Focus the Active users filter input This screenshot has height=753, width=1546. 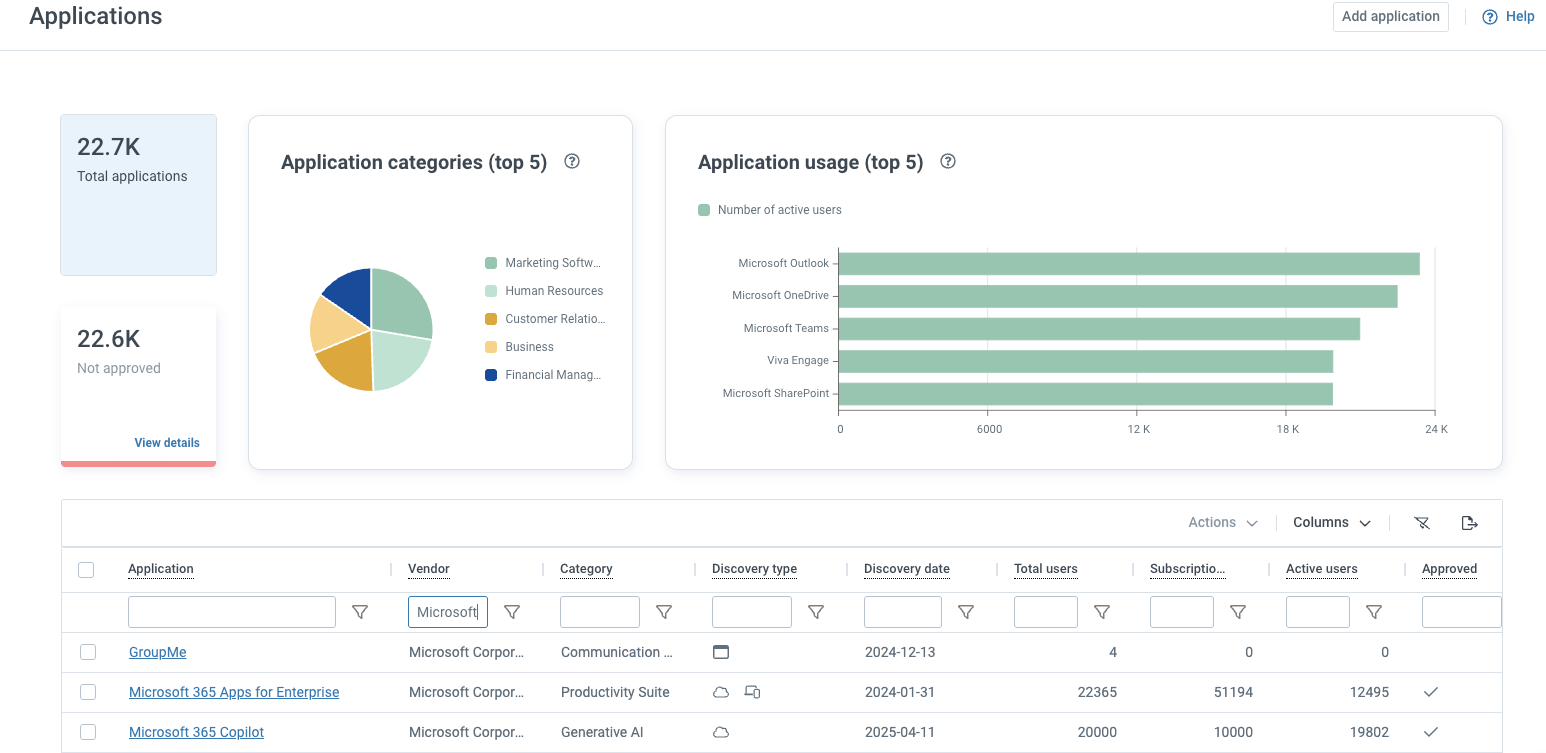point(1318,612)
